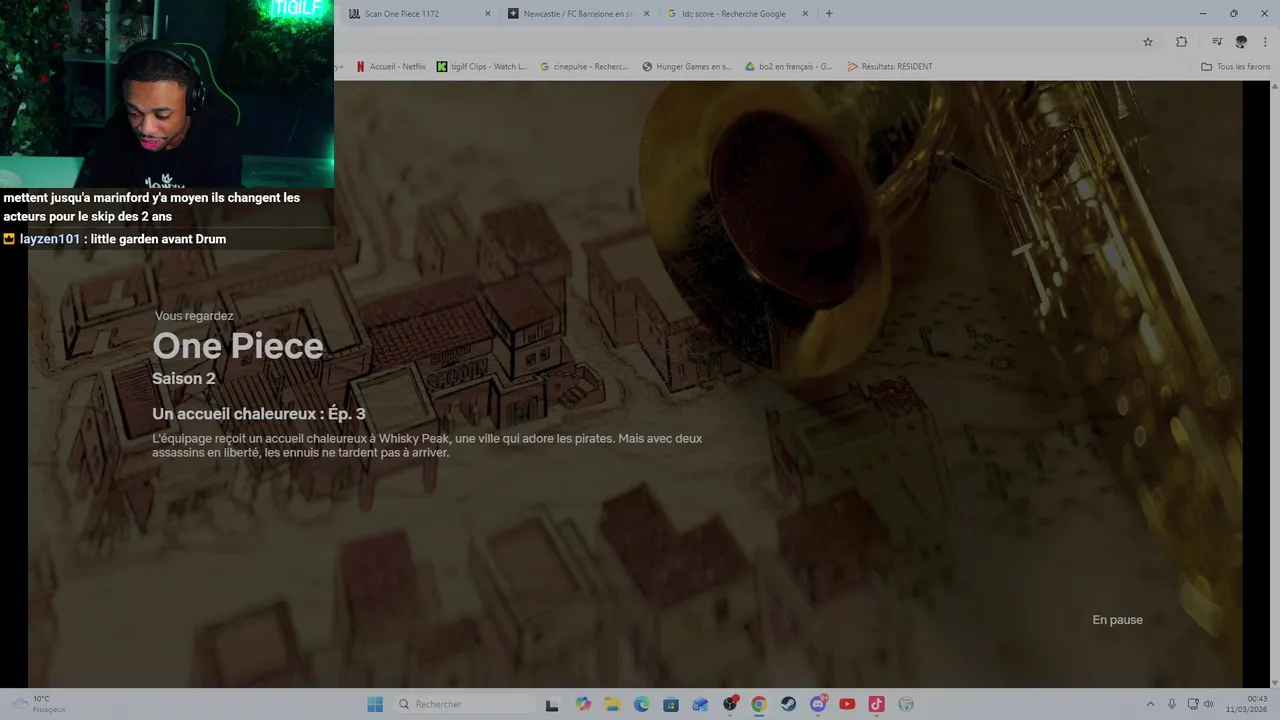Open the network icon in system tray
Viewport: 1280px width, 720px height.
[1194, 704]
